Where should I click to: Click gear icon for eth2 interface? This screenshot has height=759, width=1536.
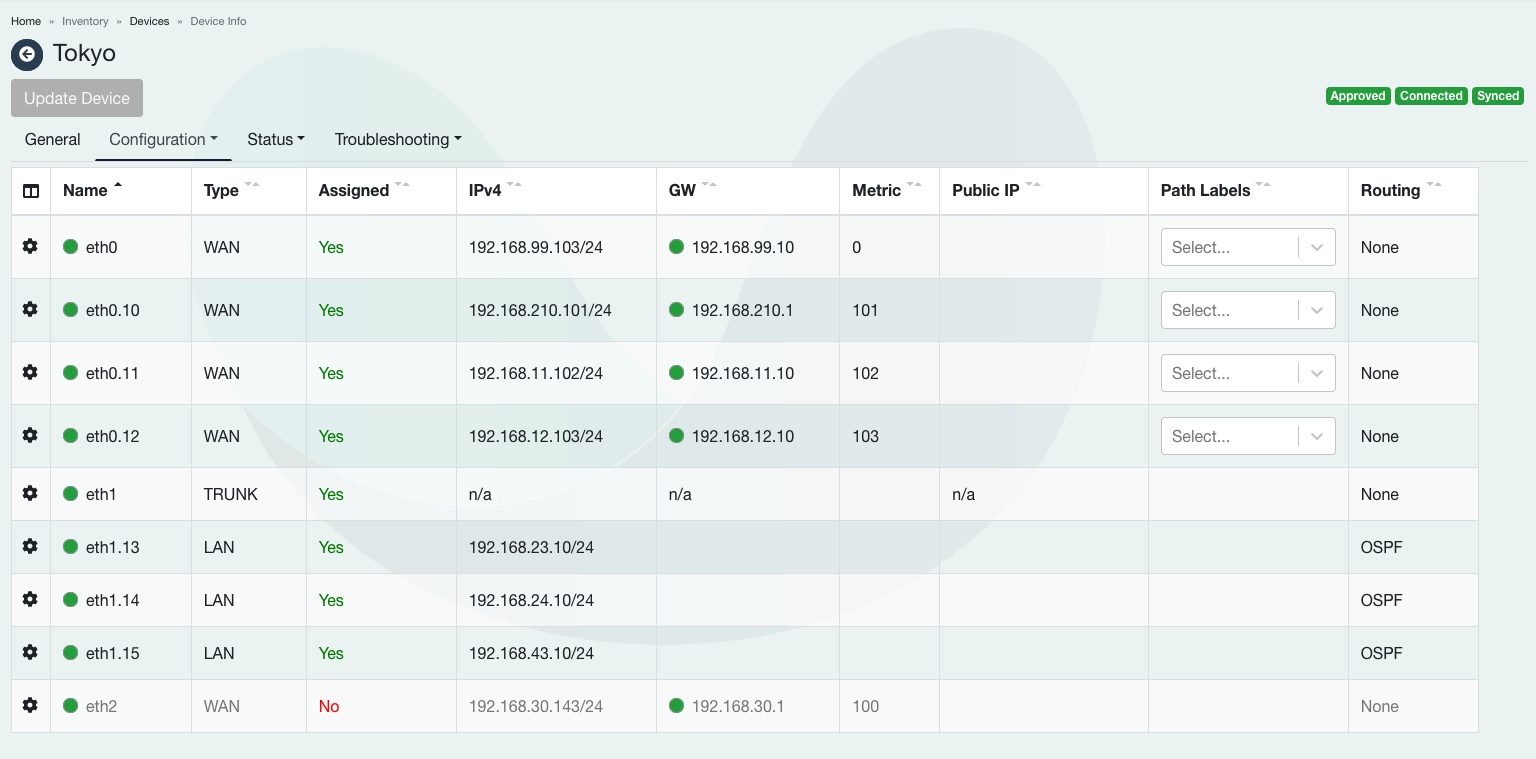click(30, 705)
